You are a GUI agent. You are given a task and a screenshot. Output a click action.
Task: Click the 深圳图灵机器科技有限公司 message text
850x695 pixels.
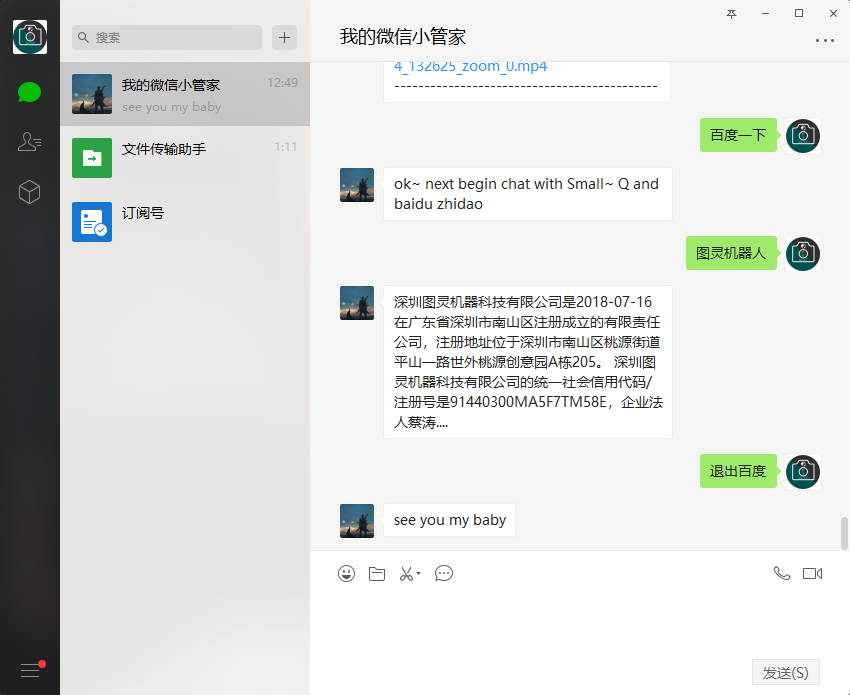coord(527,362)
